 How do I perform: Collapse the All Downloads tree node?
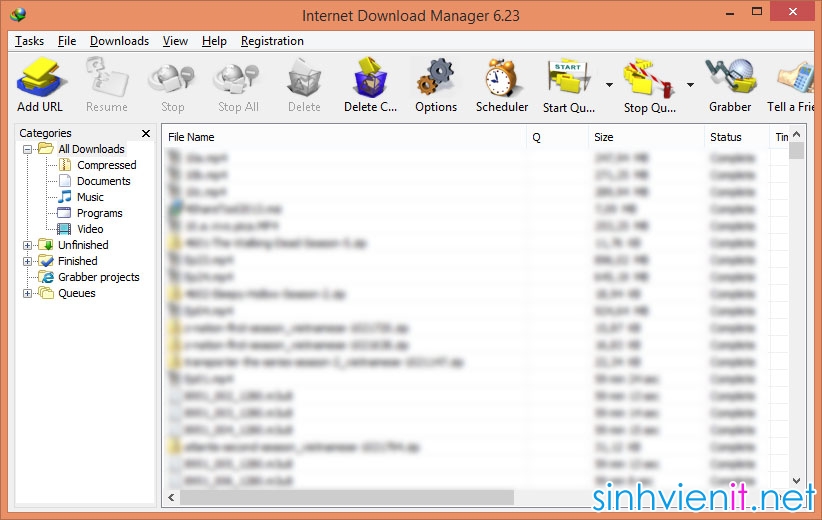(28, 149)
